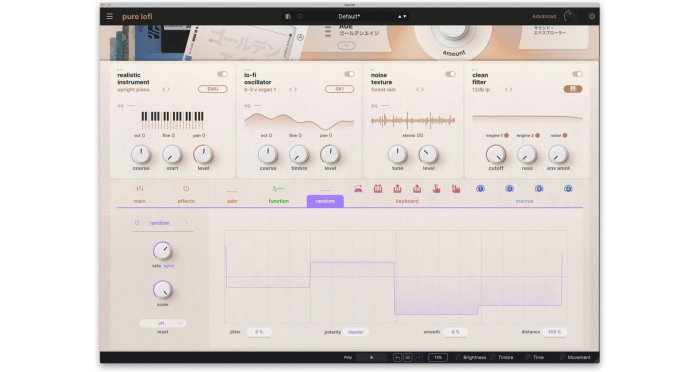Switch to the function tab

coord(279,194)
